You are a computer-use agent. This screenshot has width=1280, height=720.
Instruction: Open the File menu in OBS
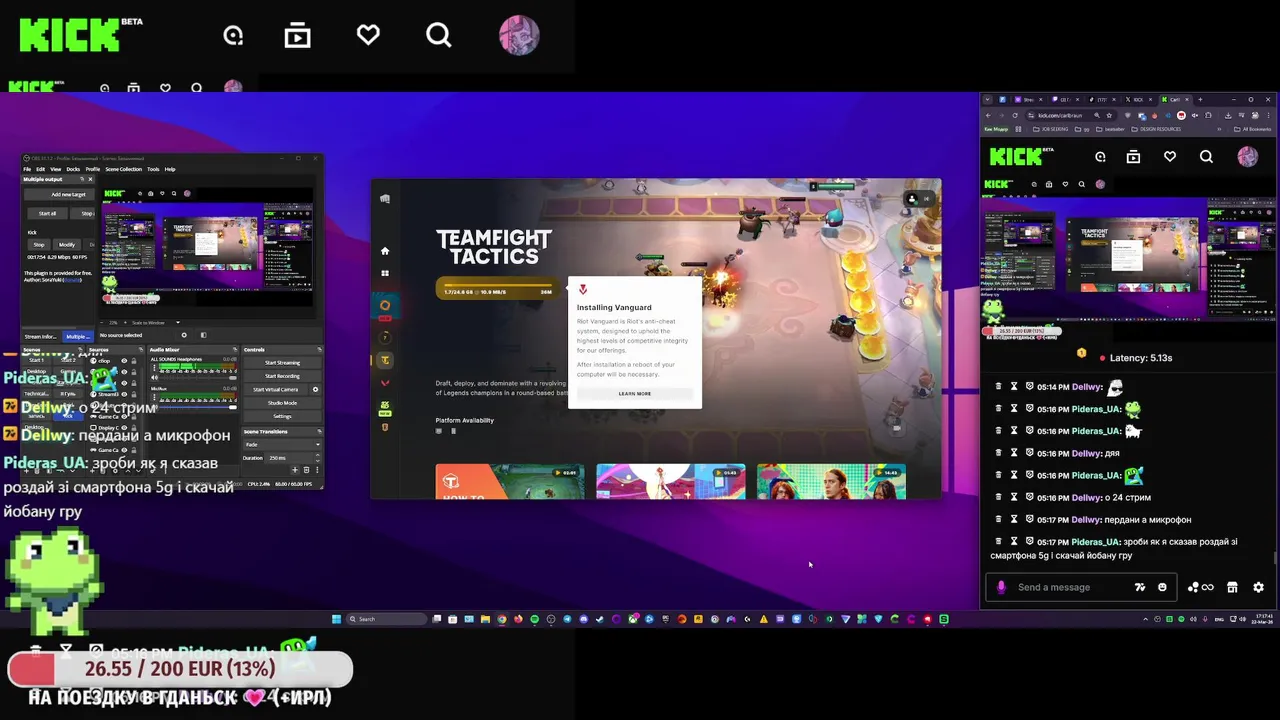(27, 169)
